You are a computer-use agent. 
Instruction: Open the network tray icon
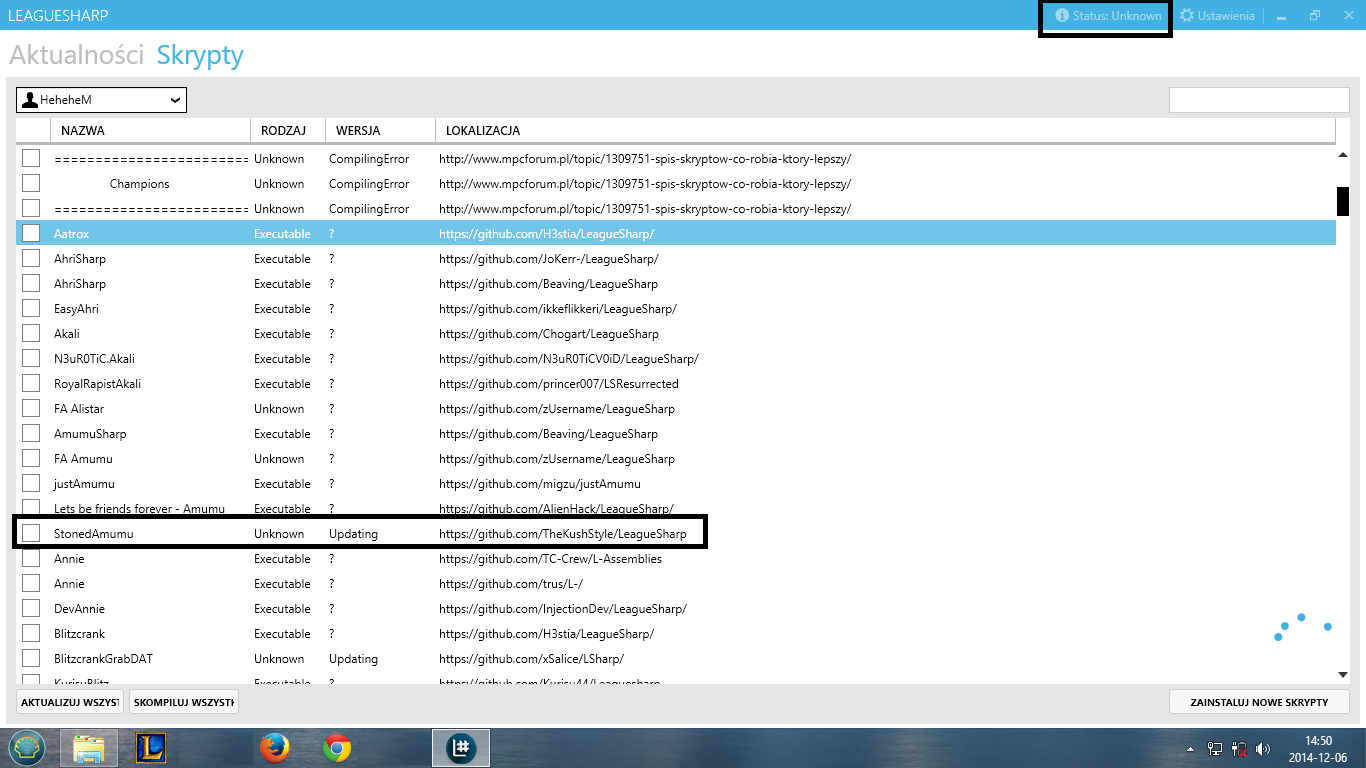(1216, 748)
